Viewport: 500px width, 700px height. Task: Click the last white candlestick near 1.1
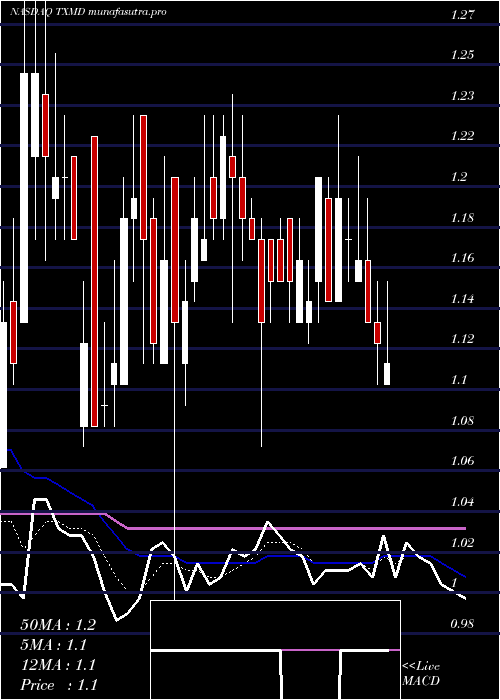click(387, 374)
